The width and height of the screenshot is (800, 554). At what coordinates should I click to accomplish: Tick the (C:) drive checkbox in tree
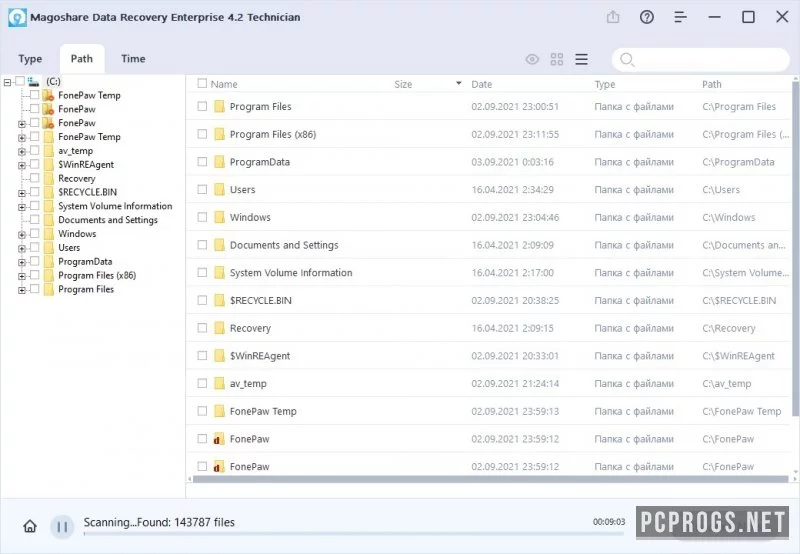20,81
